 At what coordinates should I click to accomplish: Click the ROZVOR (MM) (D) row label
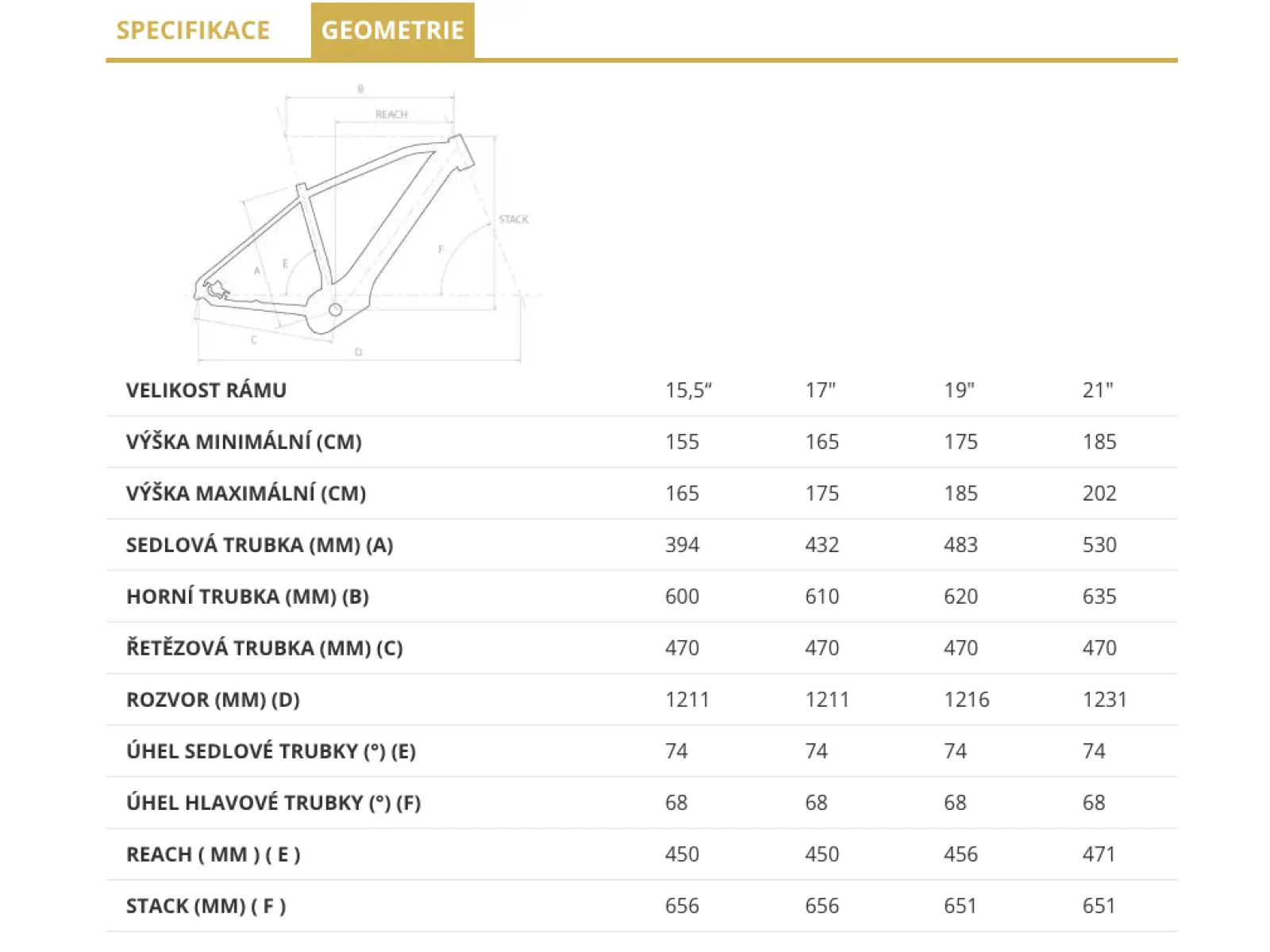[213, 700]
